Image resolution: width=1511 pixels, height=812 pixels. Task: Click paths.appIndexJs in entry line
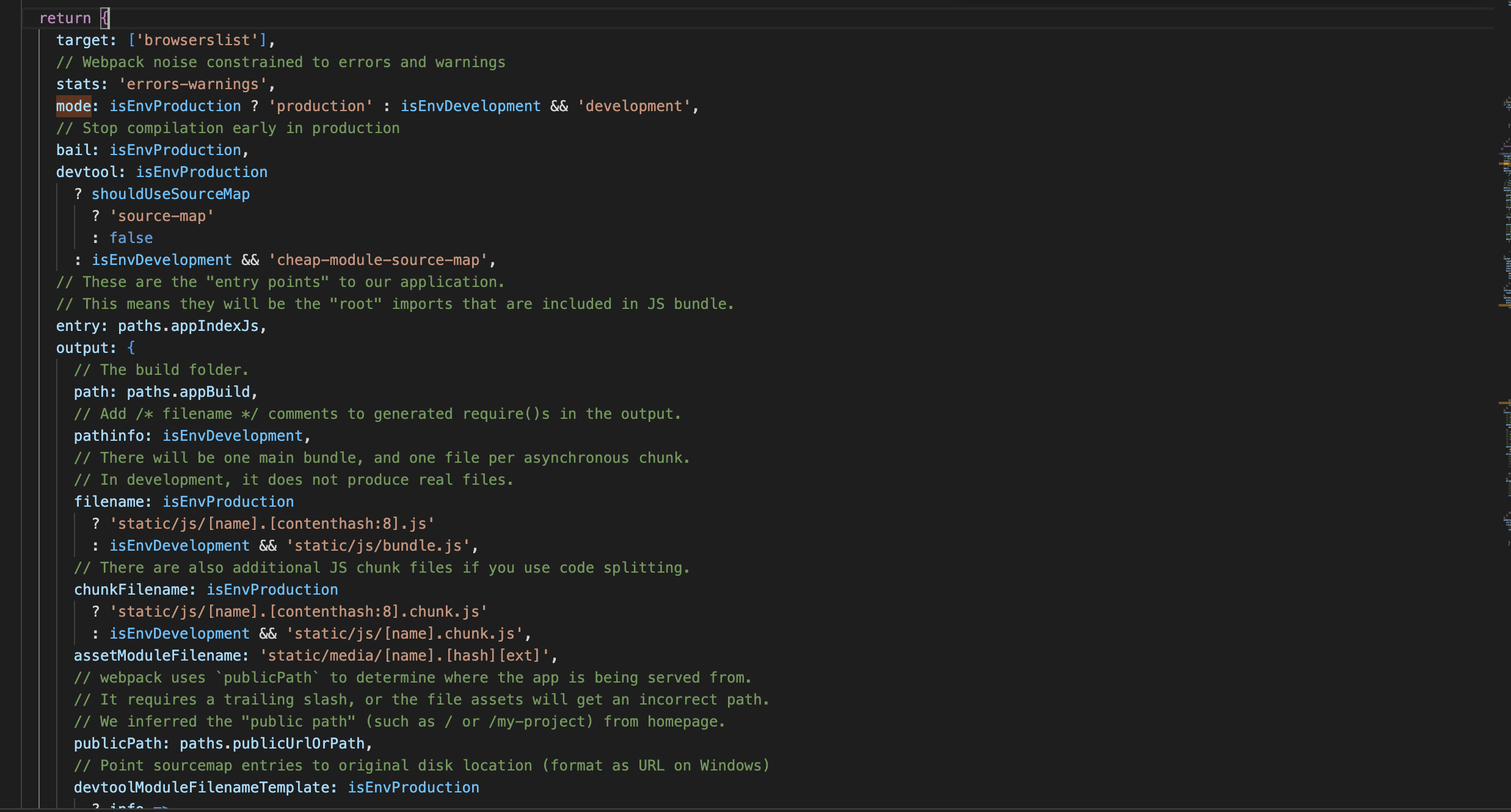(x=188, y=326)
